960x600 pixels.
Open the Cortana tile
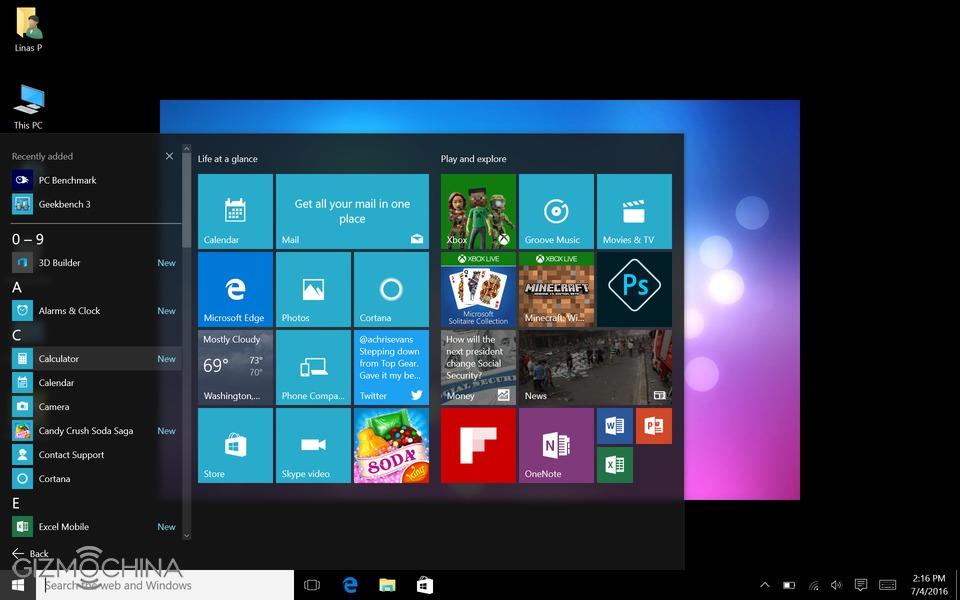391,289
